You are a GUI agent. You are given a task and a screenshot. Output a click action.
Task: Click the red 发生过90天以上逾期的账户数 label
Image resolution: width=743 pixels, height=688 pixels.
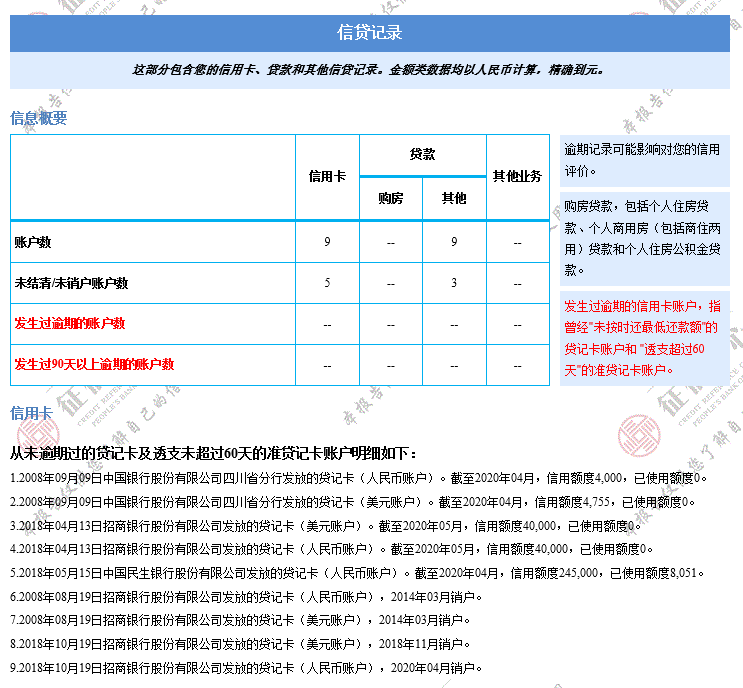(94, 364)
